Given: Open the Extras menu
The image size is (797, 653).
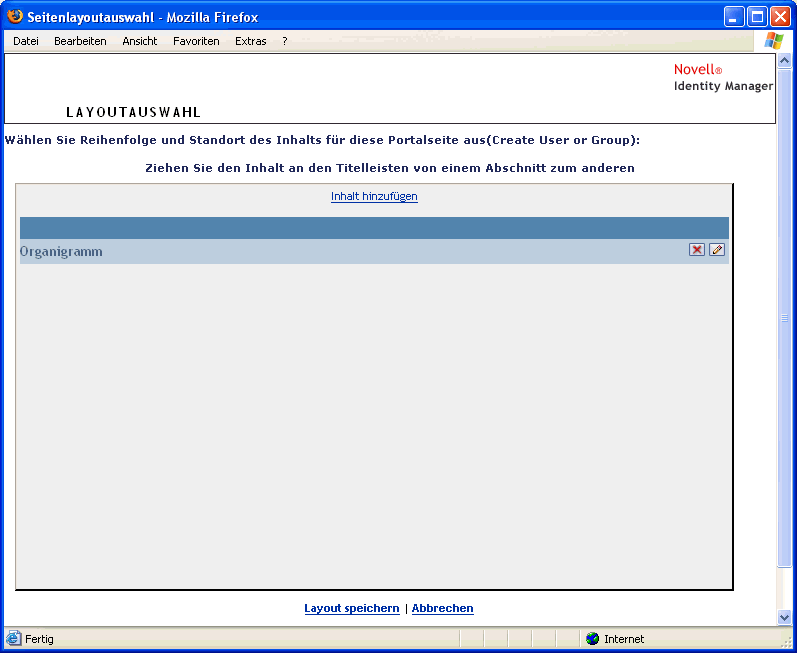Looking at the screenshot, I should pos(251,41).
